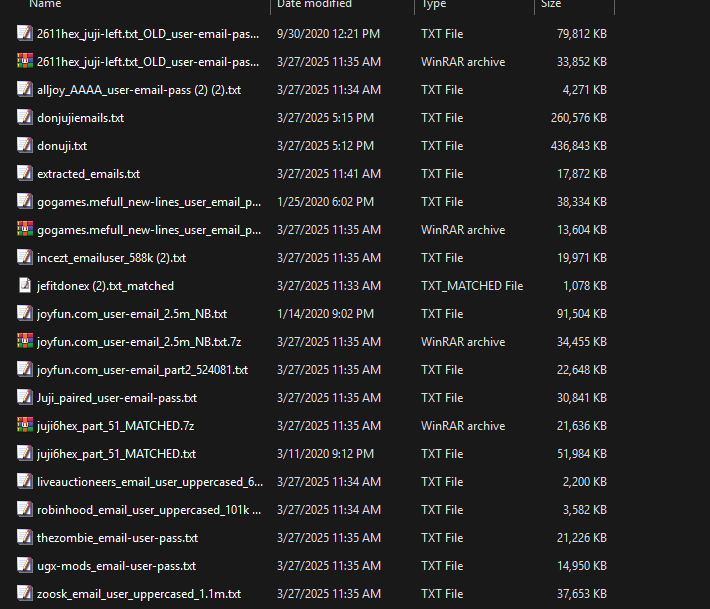Viewport: 710px width, 609px height.
Task: Select incezt_emailuser_588k (2).txt file name
Action: pyautogui.click(x=111, y=258)
